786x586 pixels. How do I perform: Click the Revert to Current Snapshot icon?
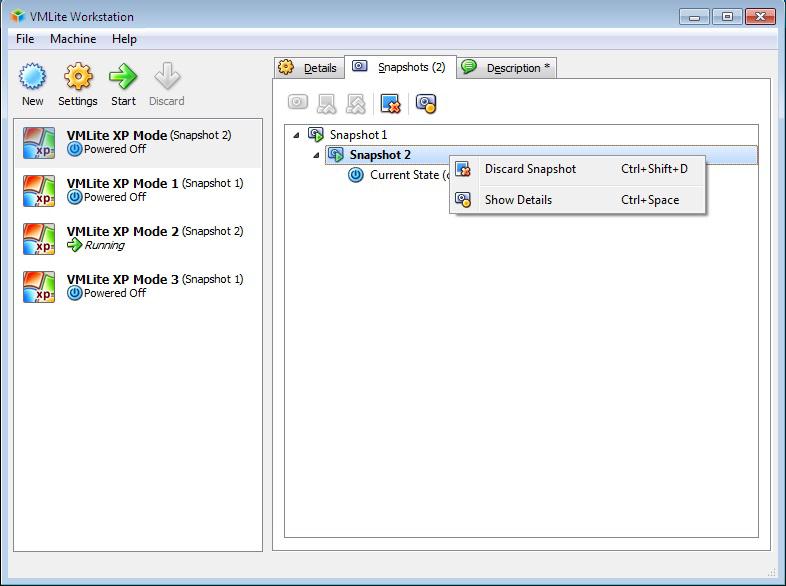[x=327, y=103]
